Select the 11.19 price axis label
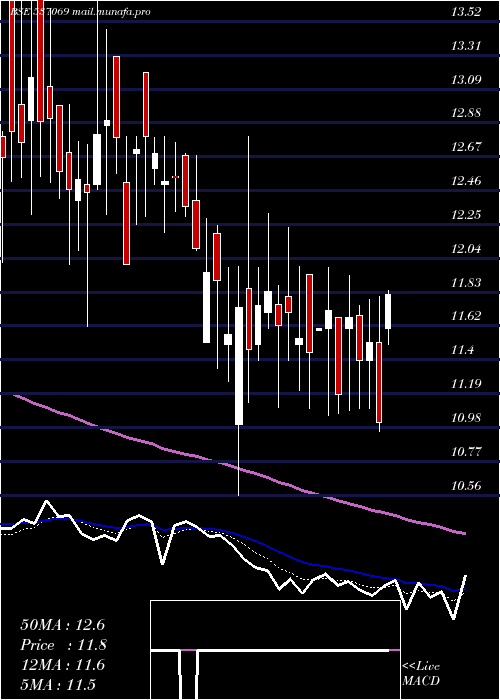 click(466, 383)
